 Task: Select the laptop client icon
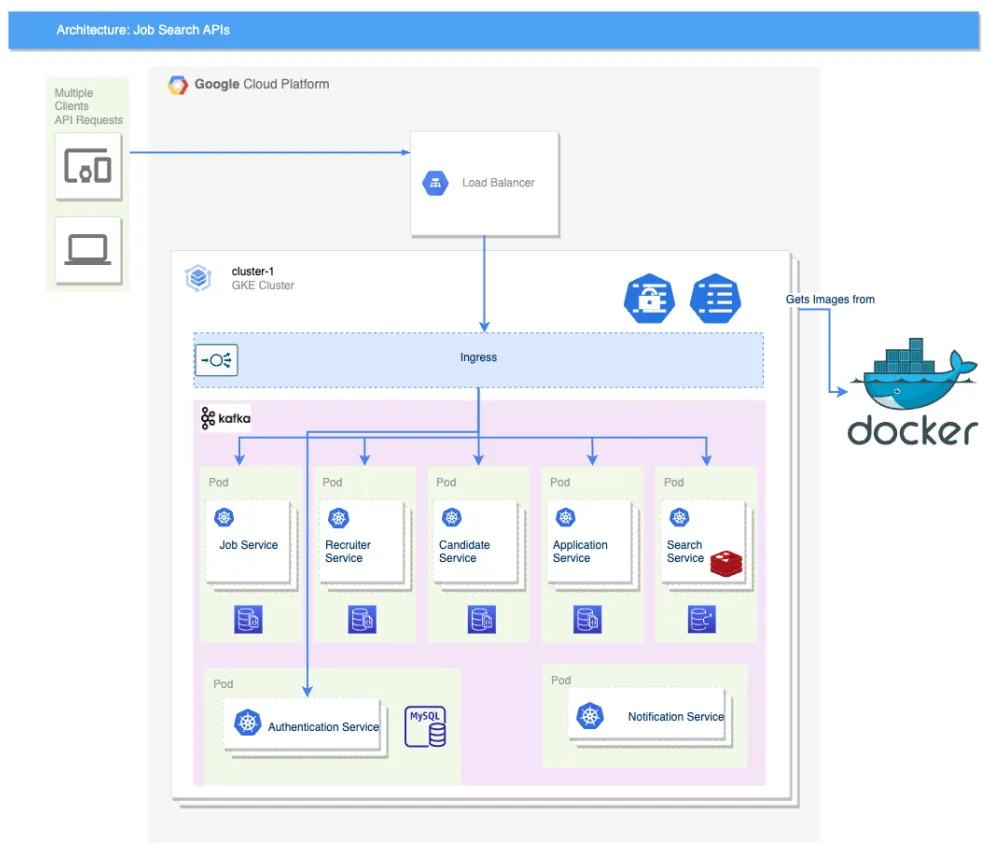(x=88, y=250)
